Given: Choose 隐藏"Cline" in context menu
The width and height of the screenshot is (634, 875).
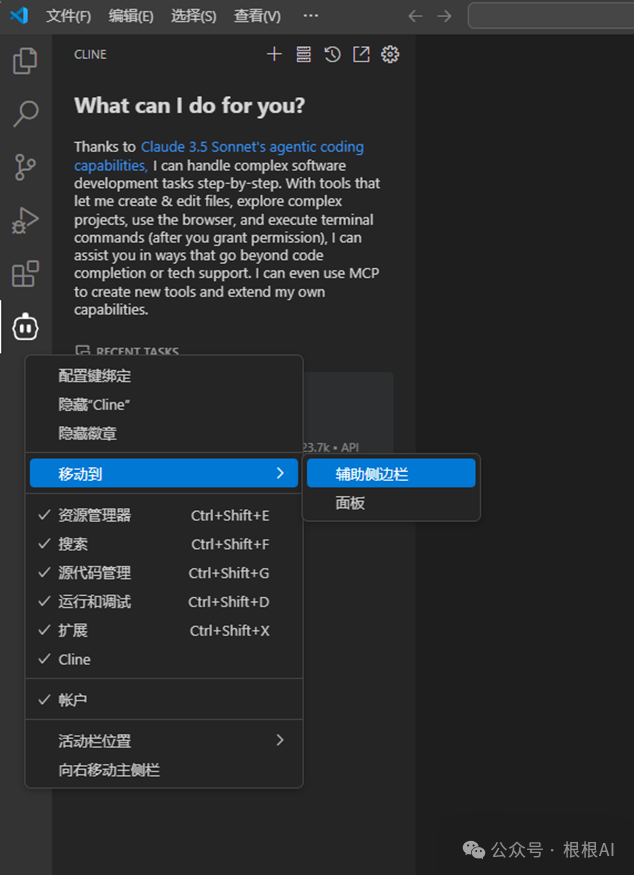Looking at the screenshot, I should point(164,405).
